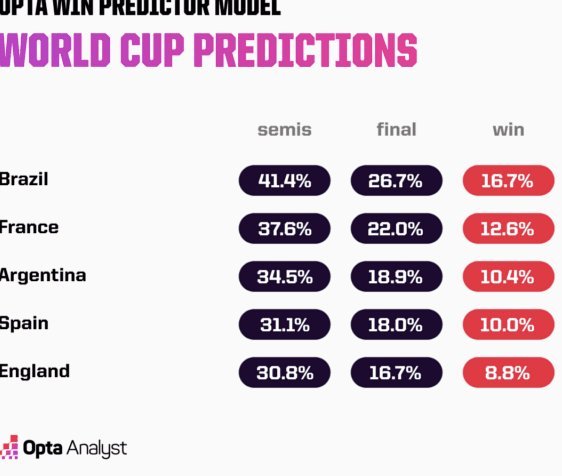
Task: Click Brazil's 26.7% final pill
Action: pos(396,180)
